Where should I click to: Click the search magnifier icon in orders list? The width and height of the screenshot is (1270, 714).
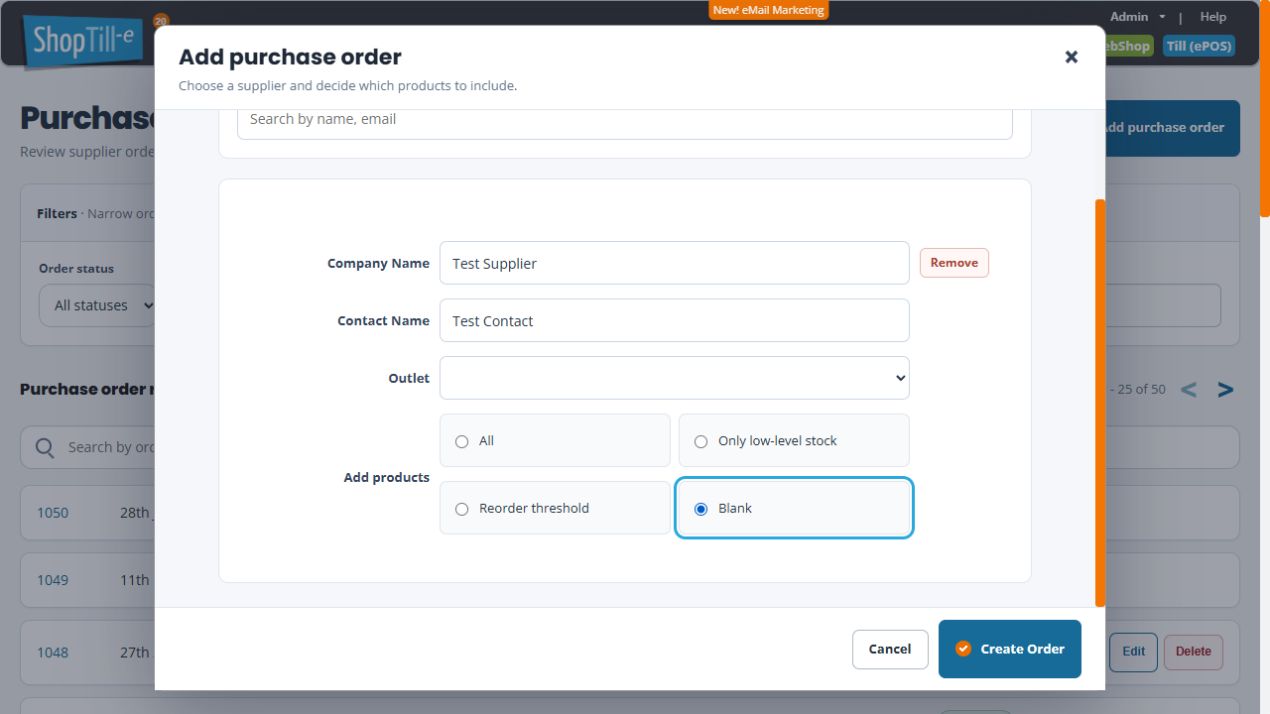(x=45, y=448)
